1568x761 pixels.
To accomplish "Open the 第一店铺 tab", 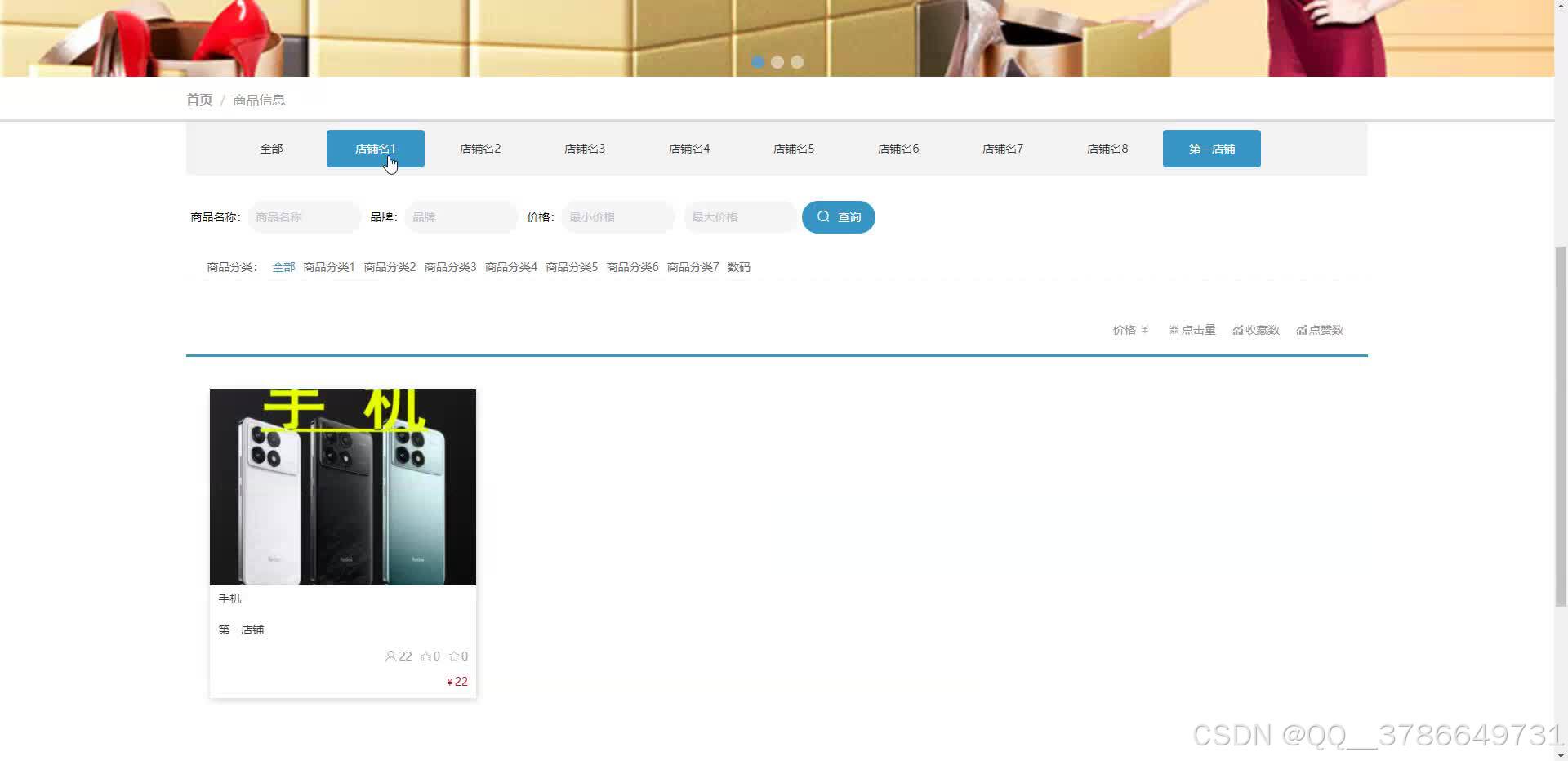I will point(1211,148).
